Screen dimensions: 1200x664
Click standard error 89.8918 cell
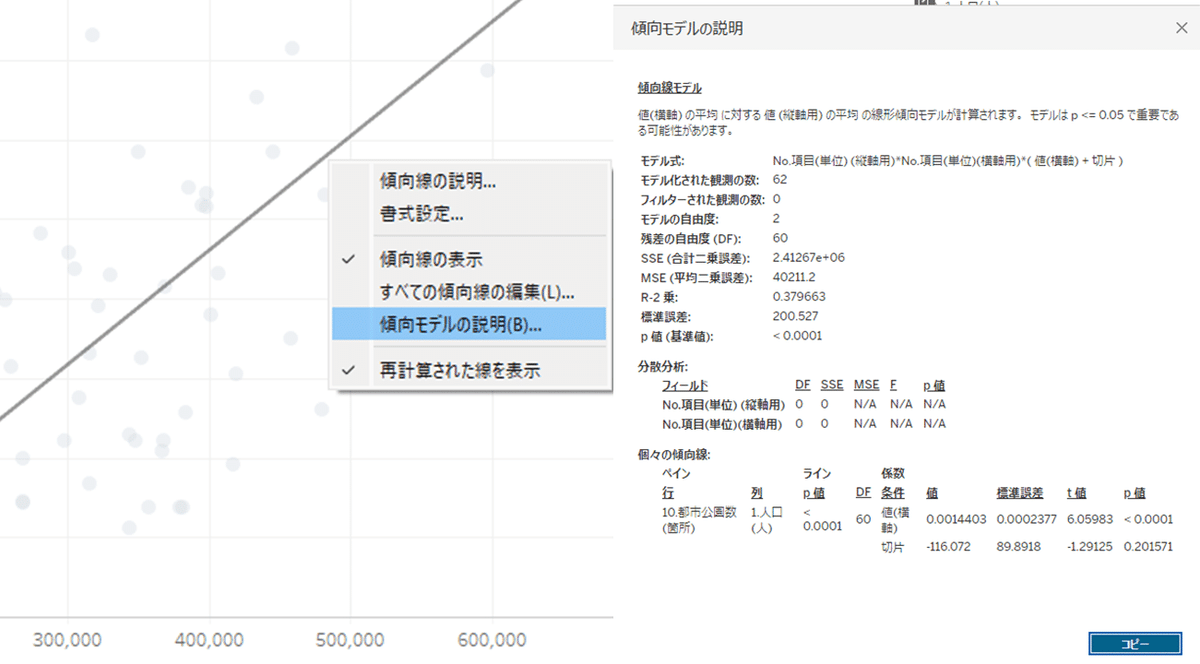coord(1020,548)
